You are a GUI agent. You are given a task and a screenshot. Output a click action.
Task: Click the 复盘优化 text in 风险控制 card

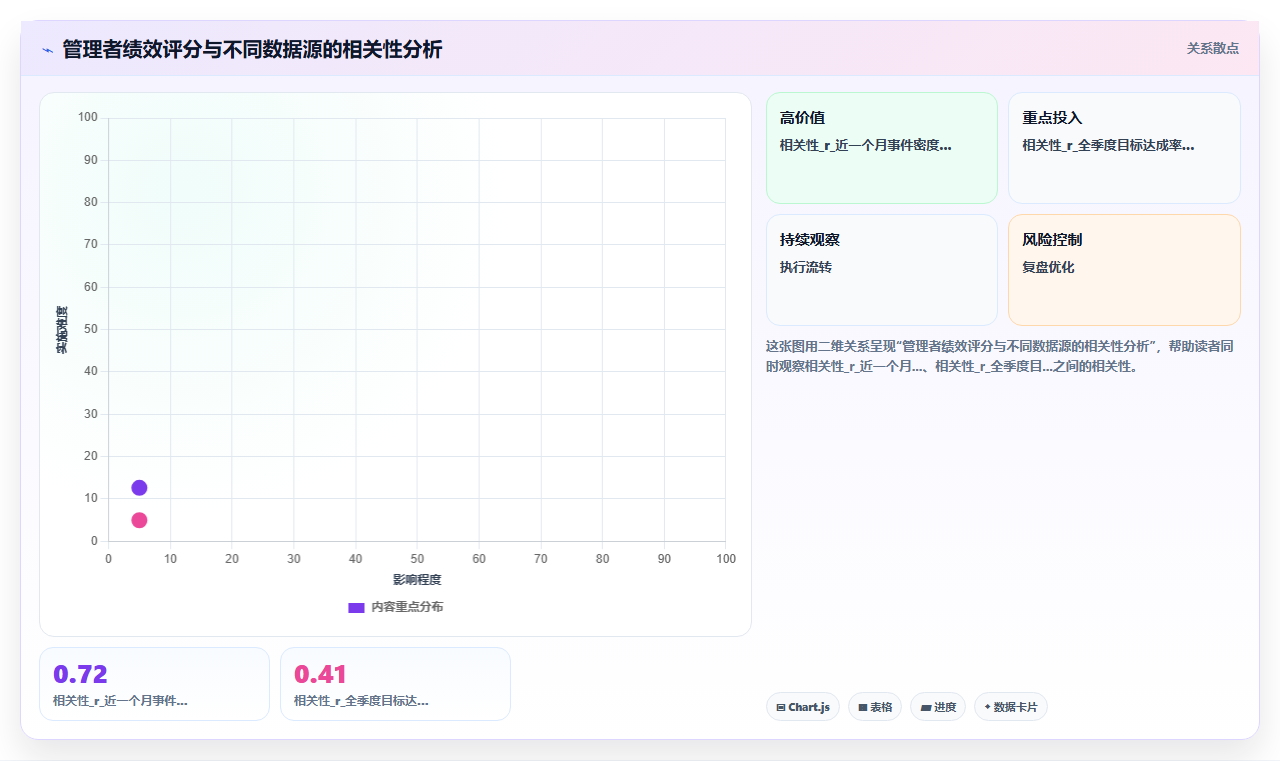(x=1048, y=267)
